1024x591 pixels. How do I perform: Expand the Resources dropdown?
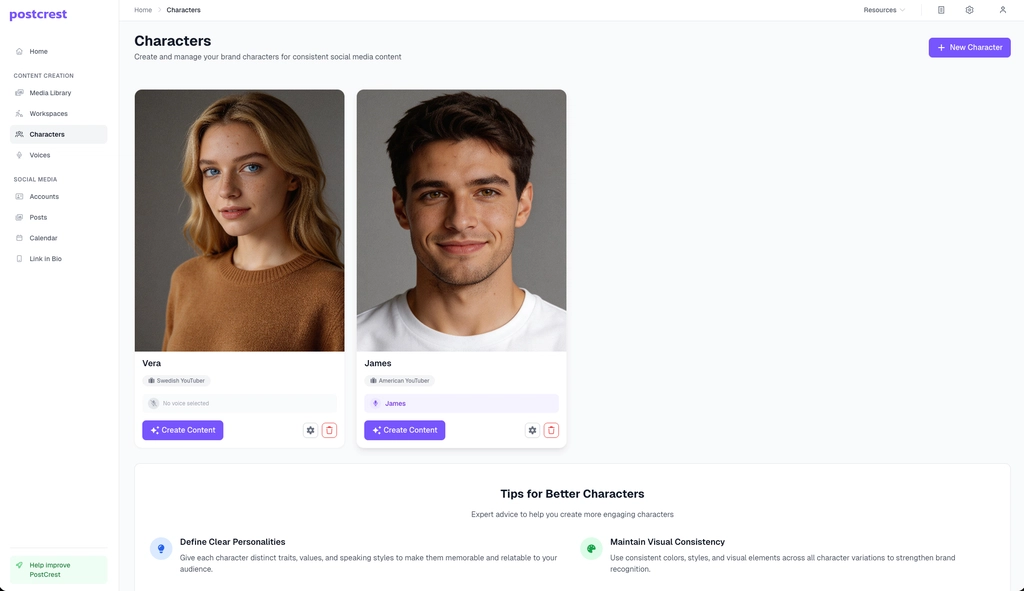click(884, 10)
